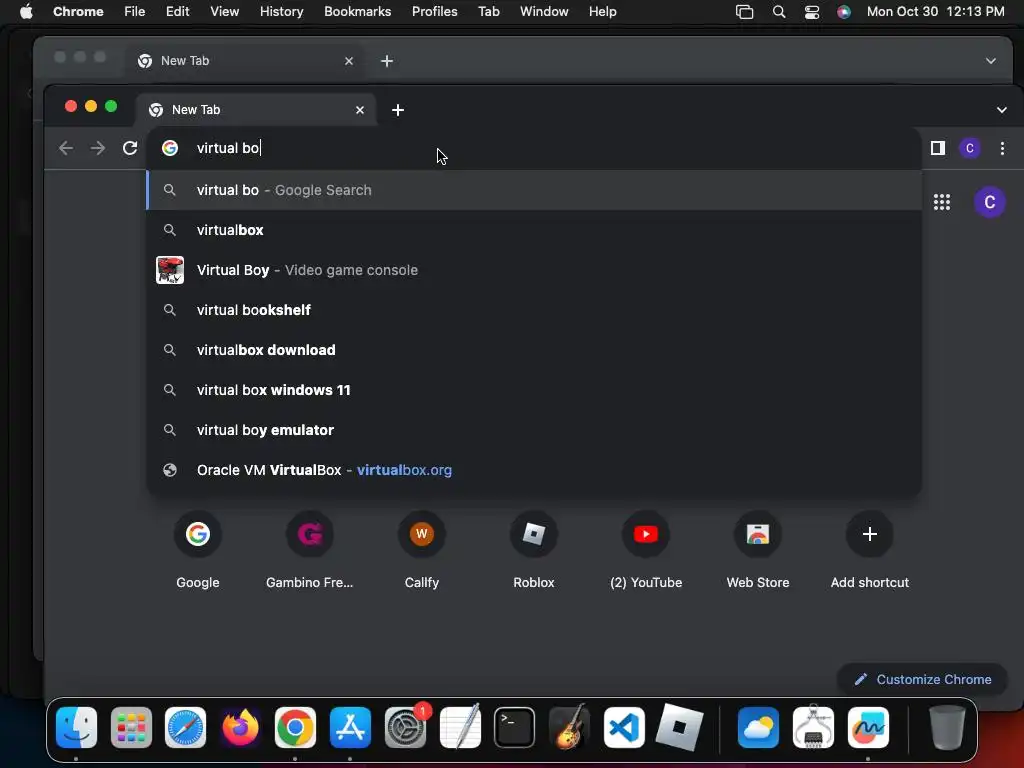Image resolution: width=1024 pixels, height=768 pixels.
Task: Select the front window's New Tab tab
Action: tap(256, 110)
